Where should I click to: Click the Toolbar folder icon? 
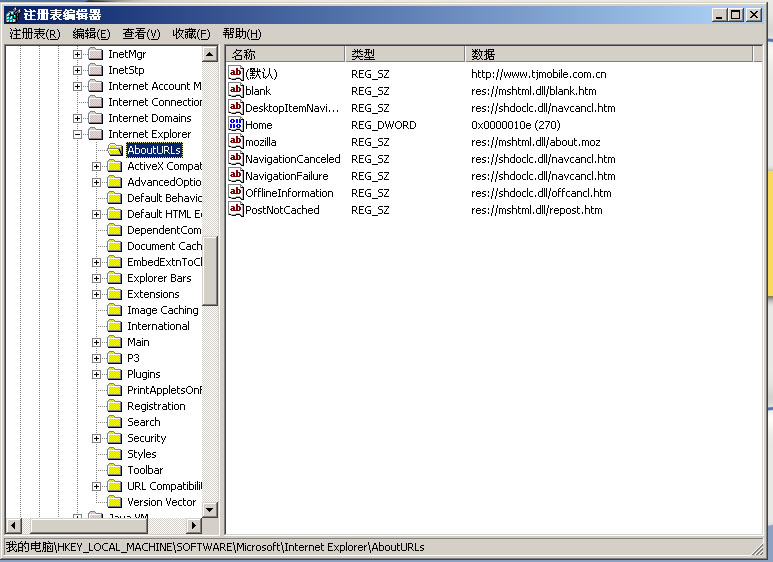[114, 470]
